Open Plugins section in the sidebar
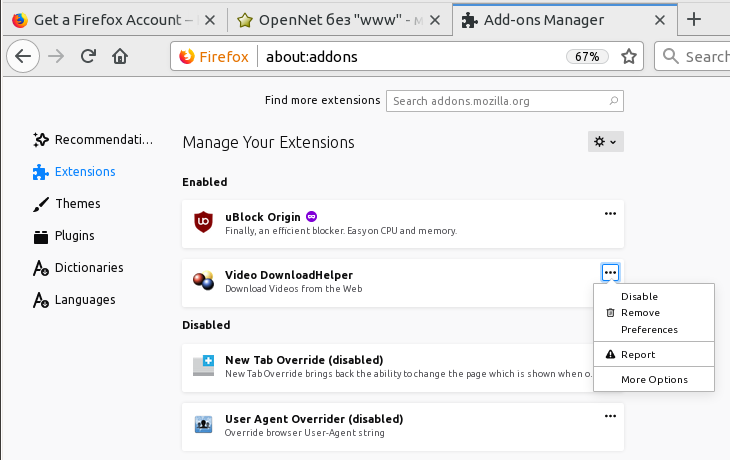 click(74, 236)
